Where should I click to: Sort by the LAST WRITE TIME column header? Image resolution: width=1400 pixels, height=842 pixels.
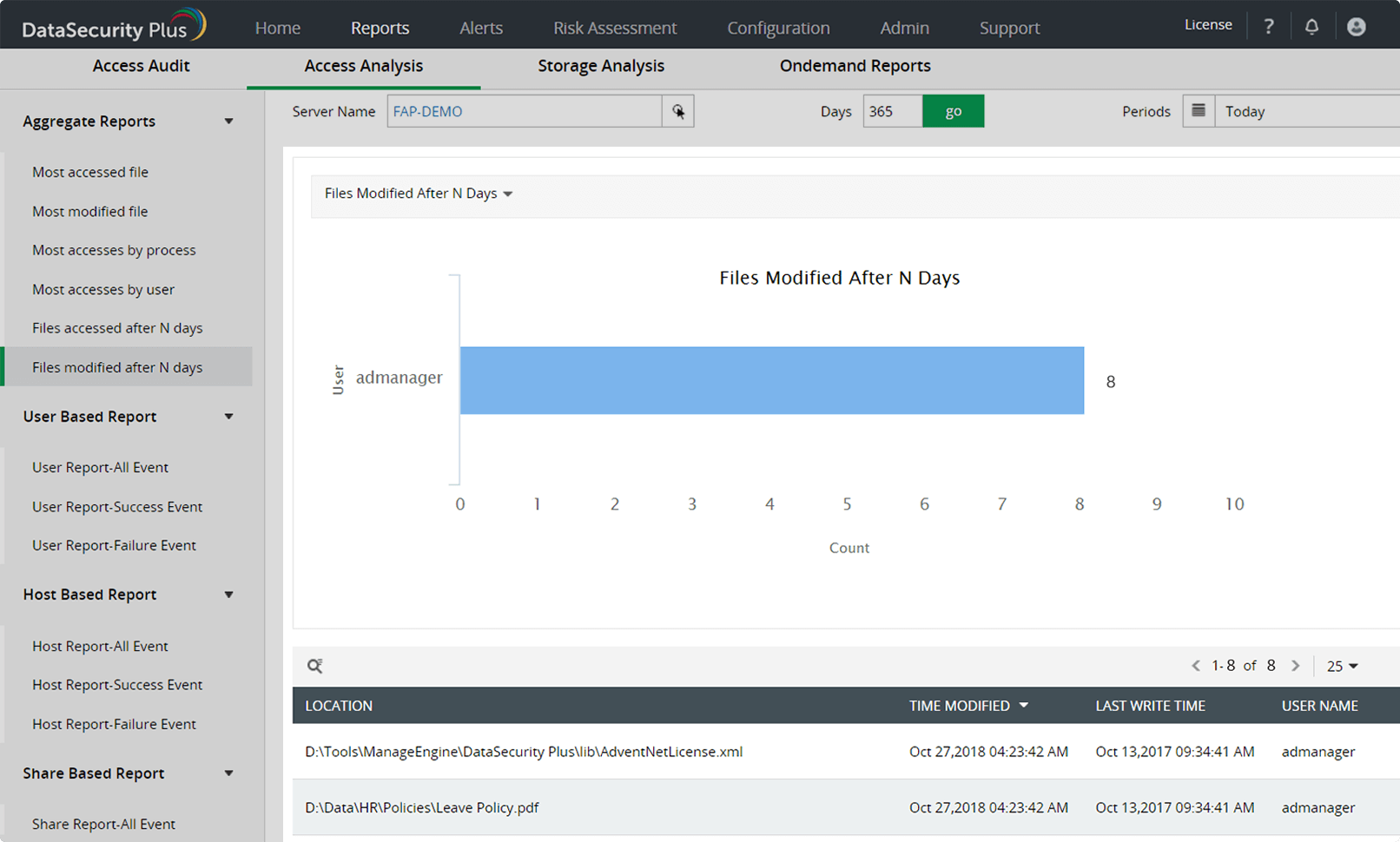1150,706
